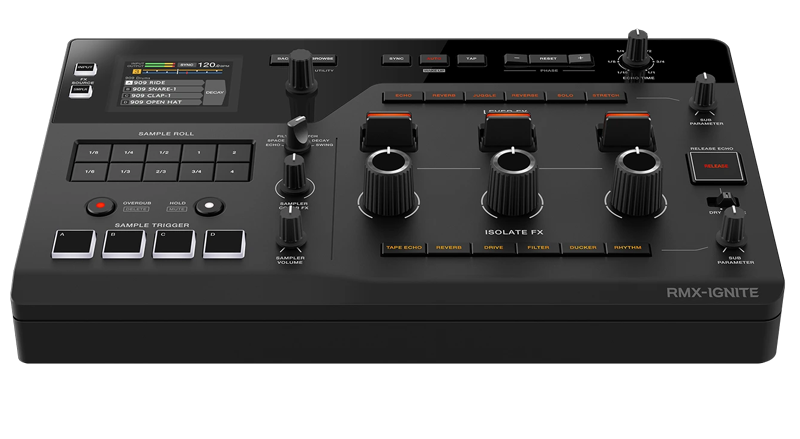800x439 pixels.
Task: Click the white-dot HOLD button
Action: (x=210, y=206)
